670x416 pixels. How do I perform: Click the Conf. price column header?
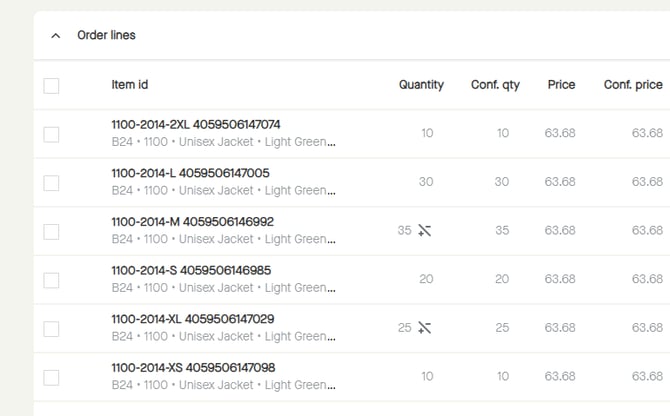[633, 85]
